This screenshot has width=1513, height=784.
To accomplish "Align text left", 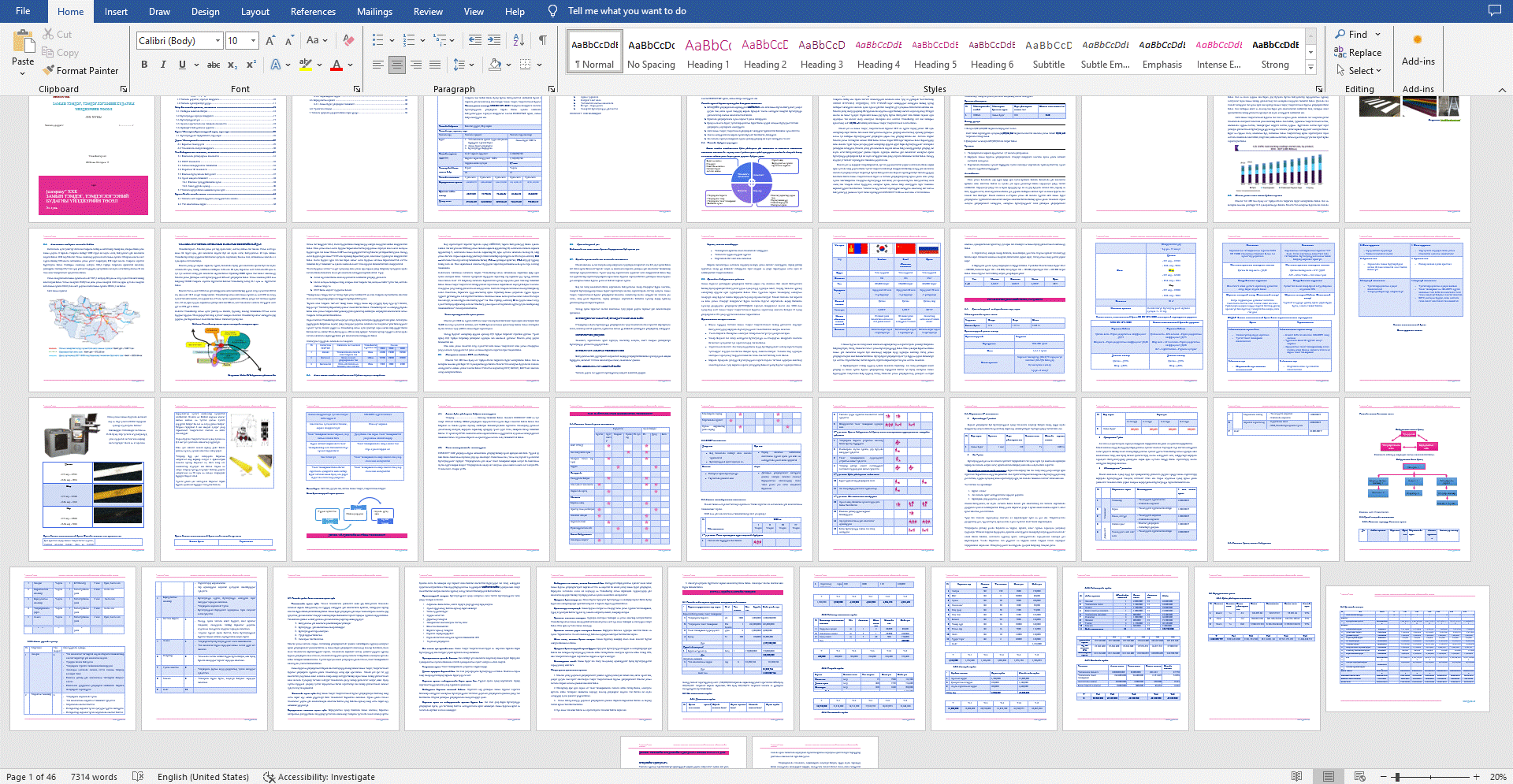I will pos(378,65).
